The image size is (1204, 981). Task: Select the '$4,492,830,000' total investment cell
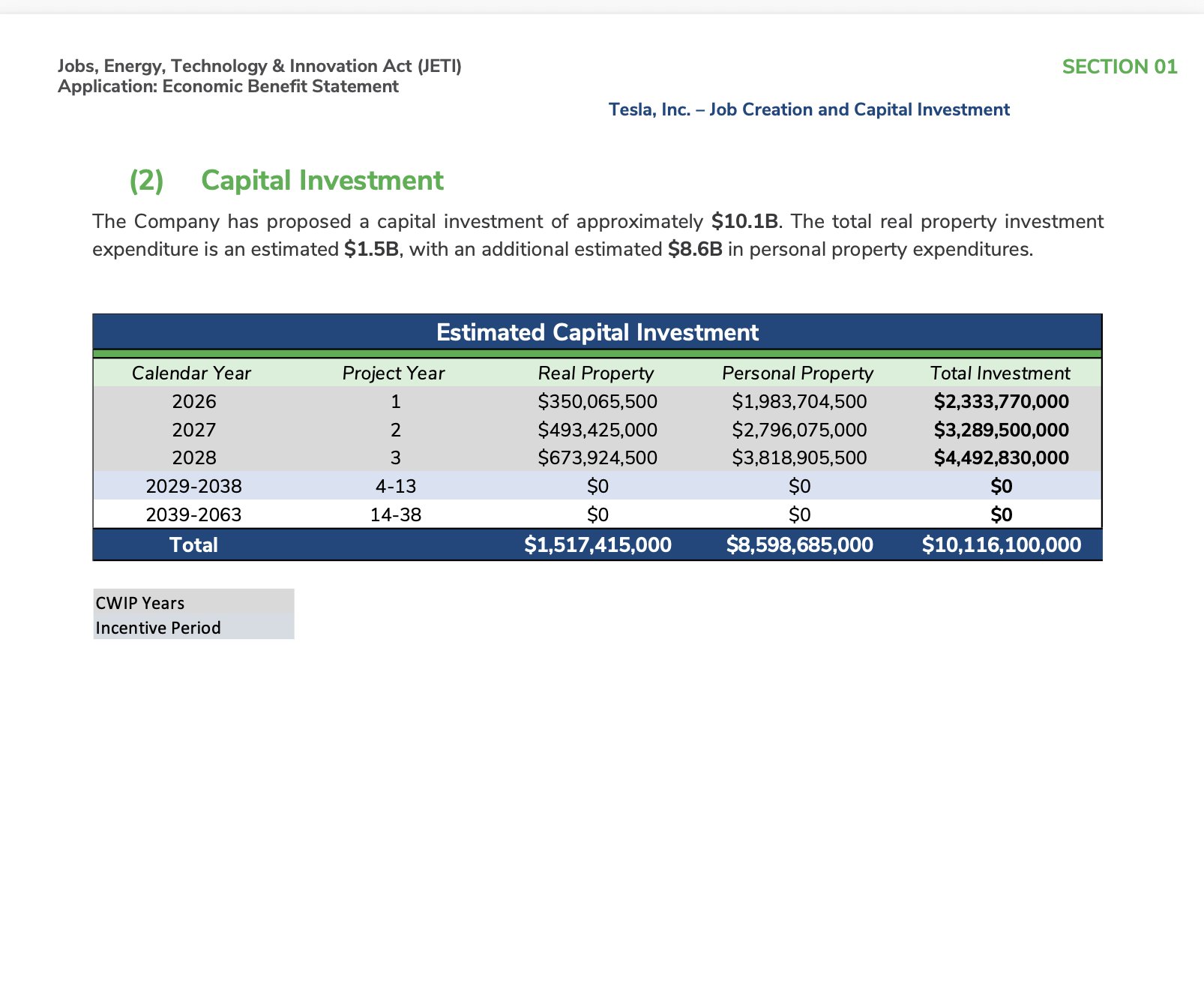click(1002, 458)
